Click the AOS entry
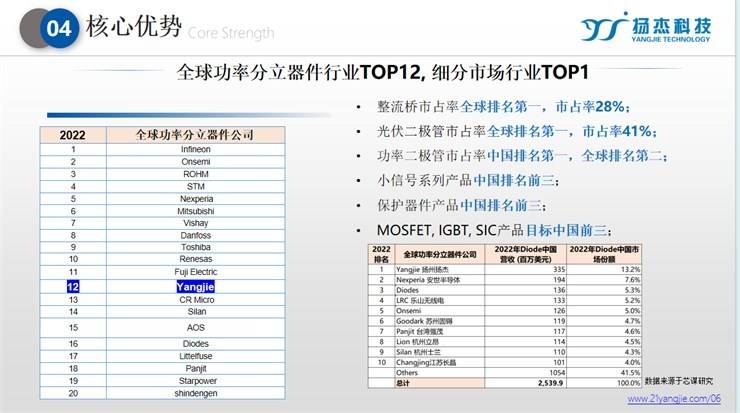740x413 pixels. click(x=195, y=328)
